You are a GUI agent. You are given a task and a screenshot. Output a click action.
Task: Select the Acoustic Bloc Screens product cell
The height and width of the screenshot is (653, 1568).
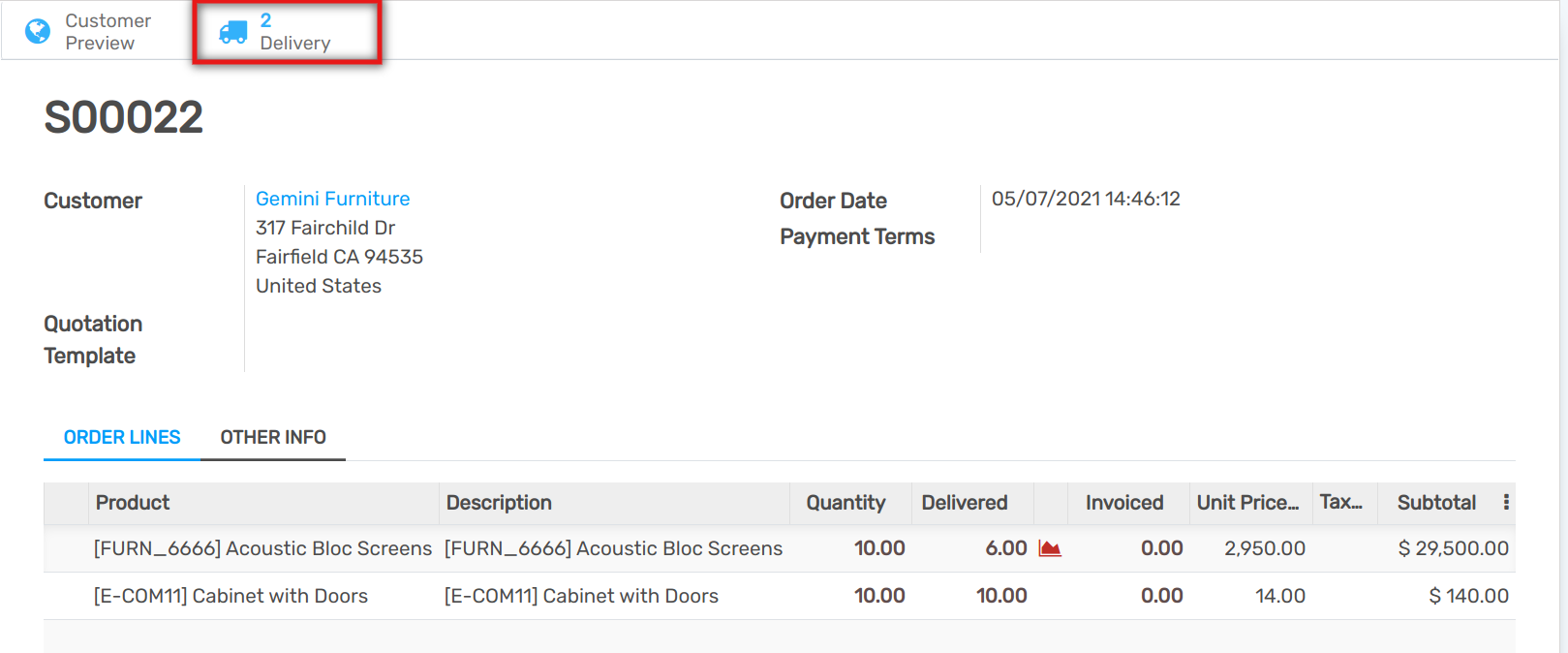pyautogui.click(x=262, y=548)
